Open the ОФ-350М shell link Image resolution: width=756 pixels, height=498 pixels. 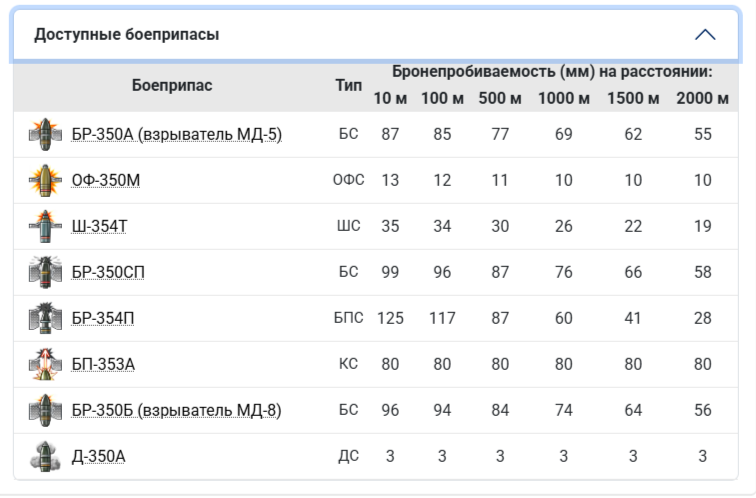(x=106, y=181)
